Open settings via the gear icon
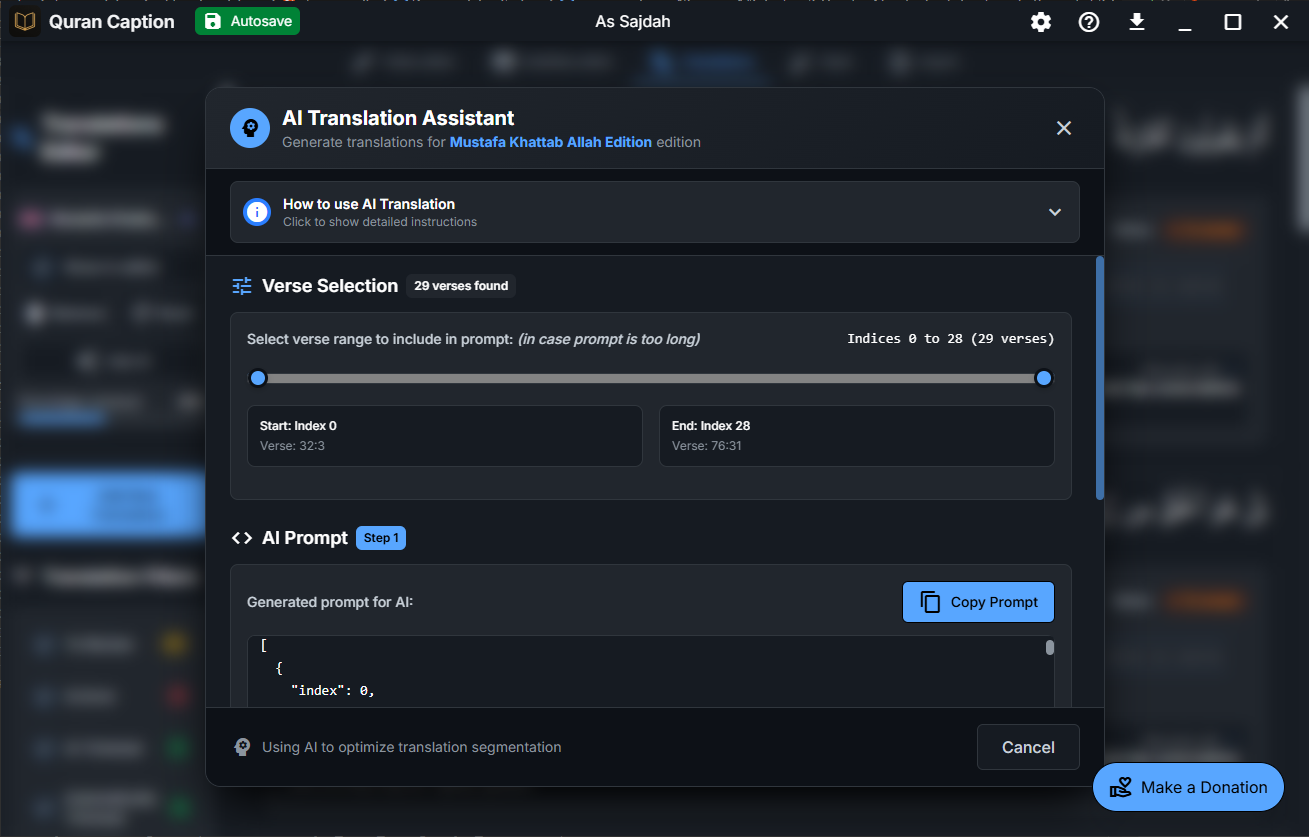Screen dimensions: 1309x837 (1041, 22)
